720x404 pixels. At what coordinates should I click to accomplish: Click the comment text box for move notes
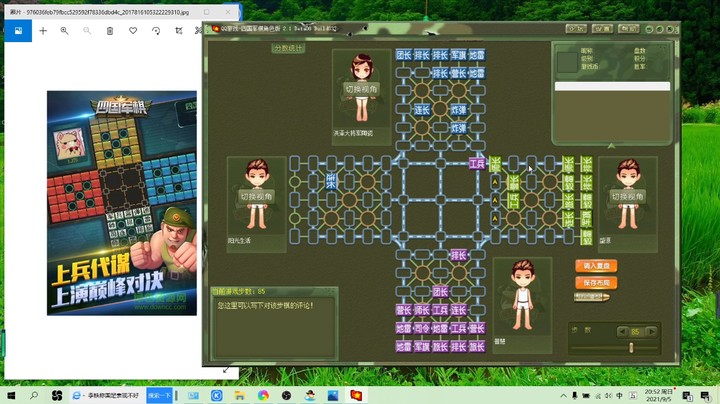point(275,327)
